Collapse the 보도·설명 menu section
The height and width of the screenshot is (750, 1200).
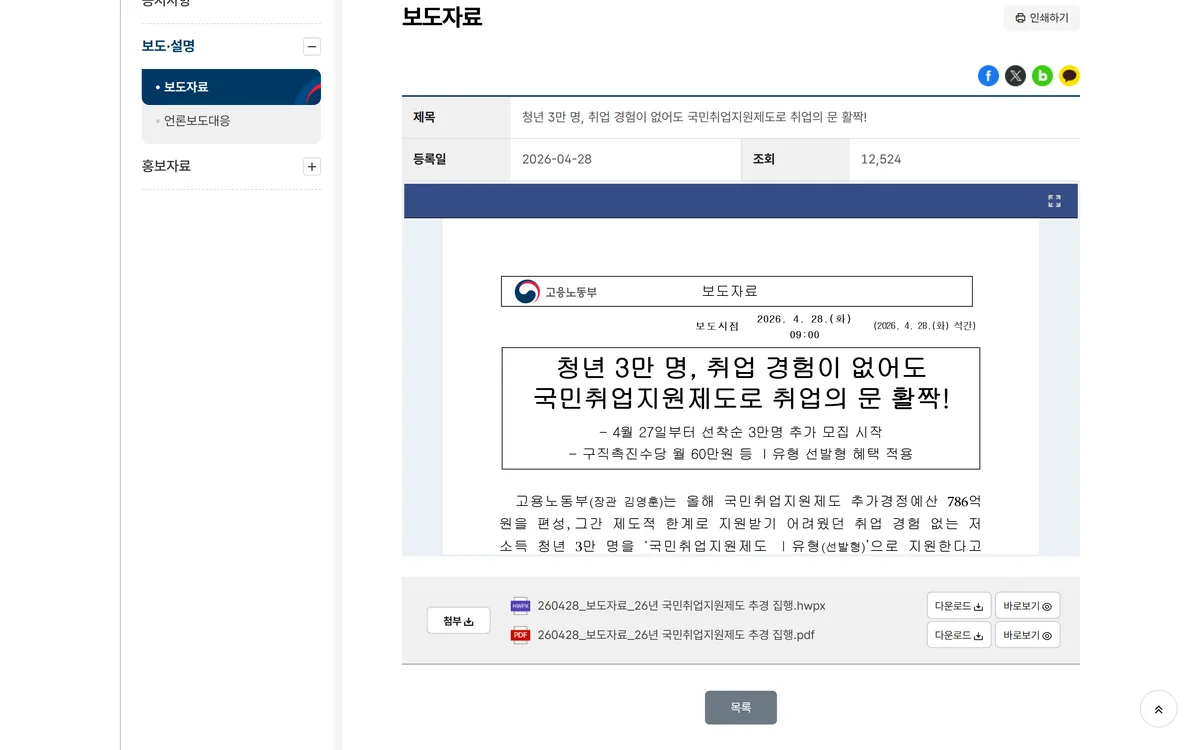pyautogui.click(x=312, y=46)
